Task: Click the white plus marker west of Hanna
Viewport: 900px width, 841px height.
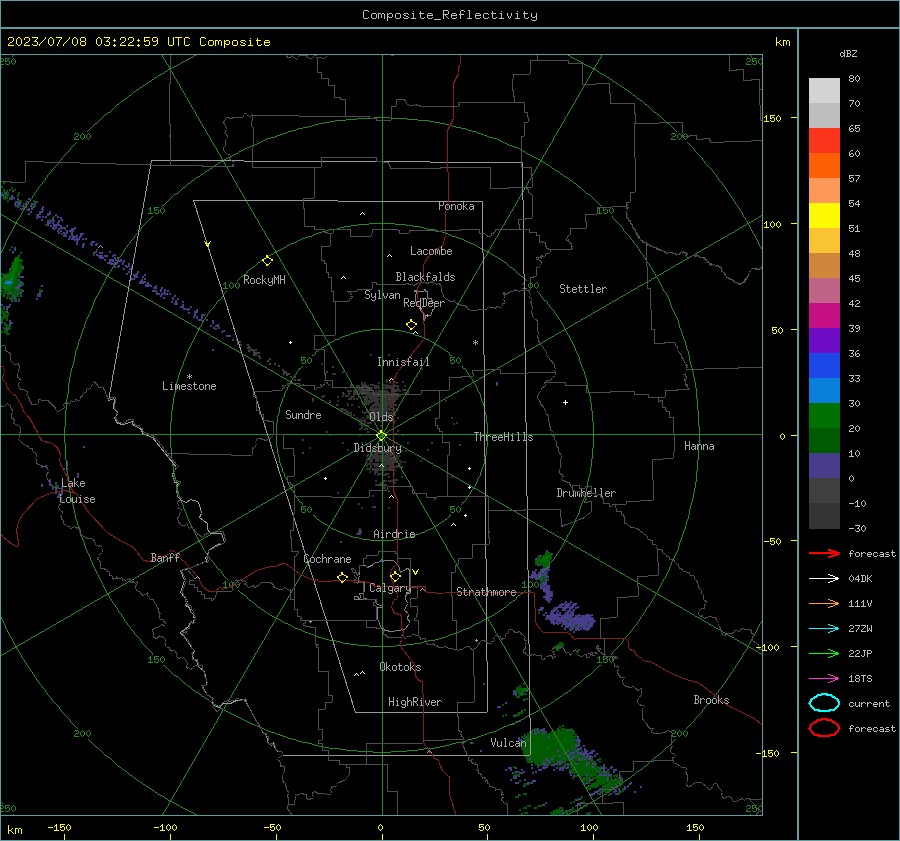Action: [565, 402]
